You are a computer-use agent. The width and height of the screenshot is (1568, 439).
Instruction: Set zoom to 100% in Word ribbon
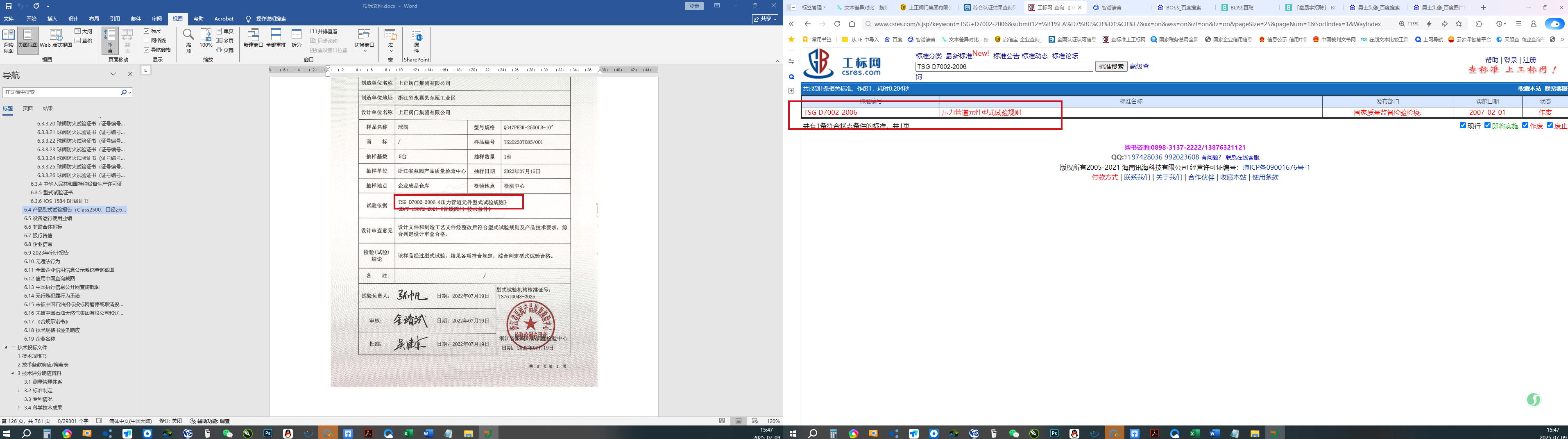[206, 39]
